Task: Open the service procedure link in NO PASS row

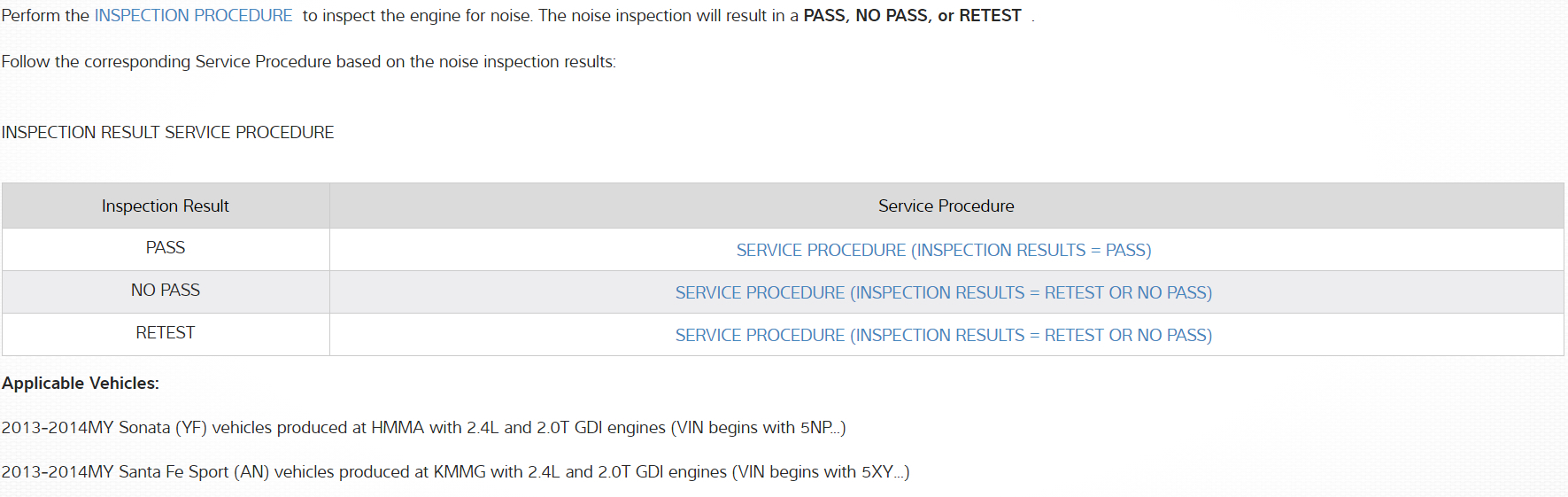Action: coord(943,293)
